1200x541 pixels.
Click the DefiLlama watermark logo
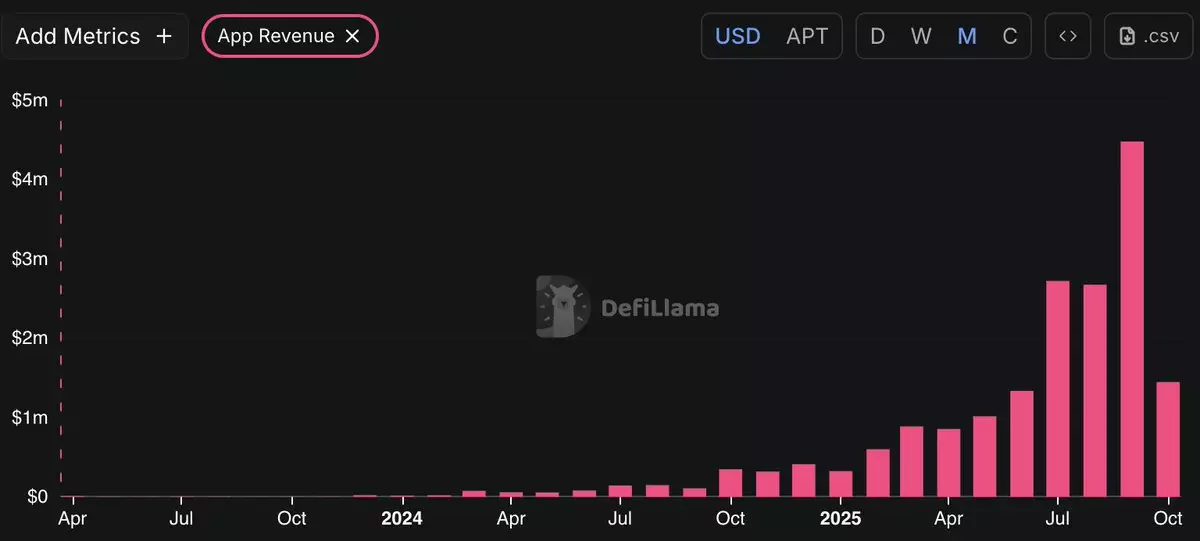[x=562, y=306]
